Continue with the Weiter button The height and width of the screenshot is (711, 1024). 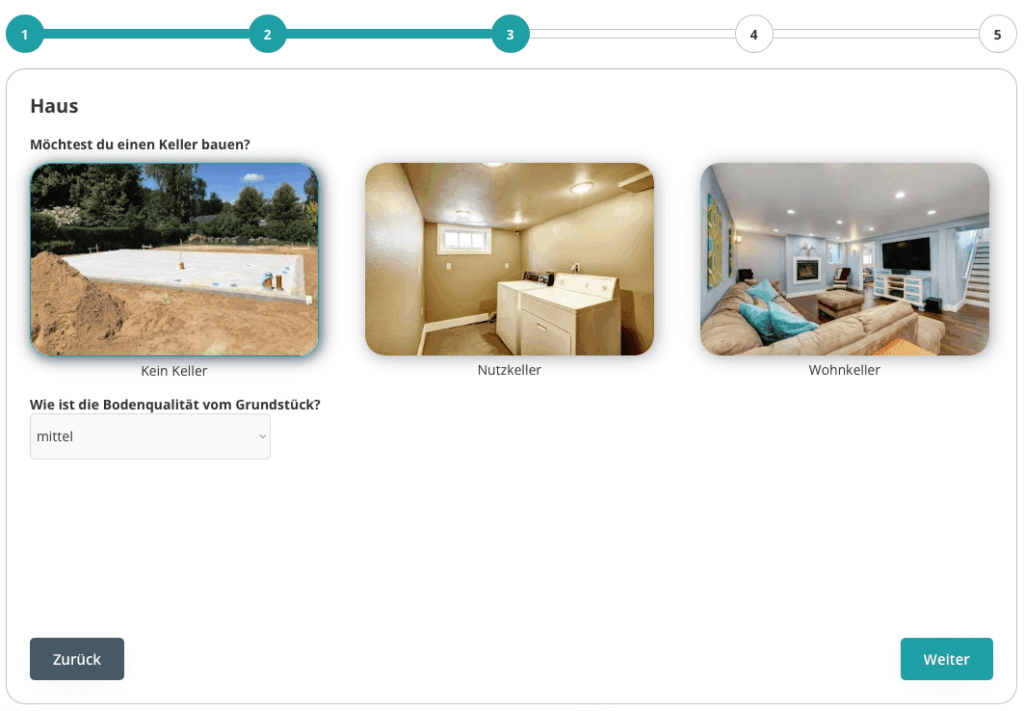pyautogui.click(x=946, y=659)
